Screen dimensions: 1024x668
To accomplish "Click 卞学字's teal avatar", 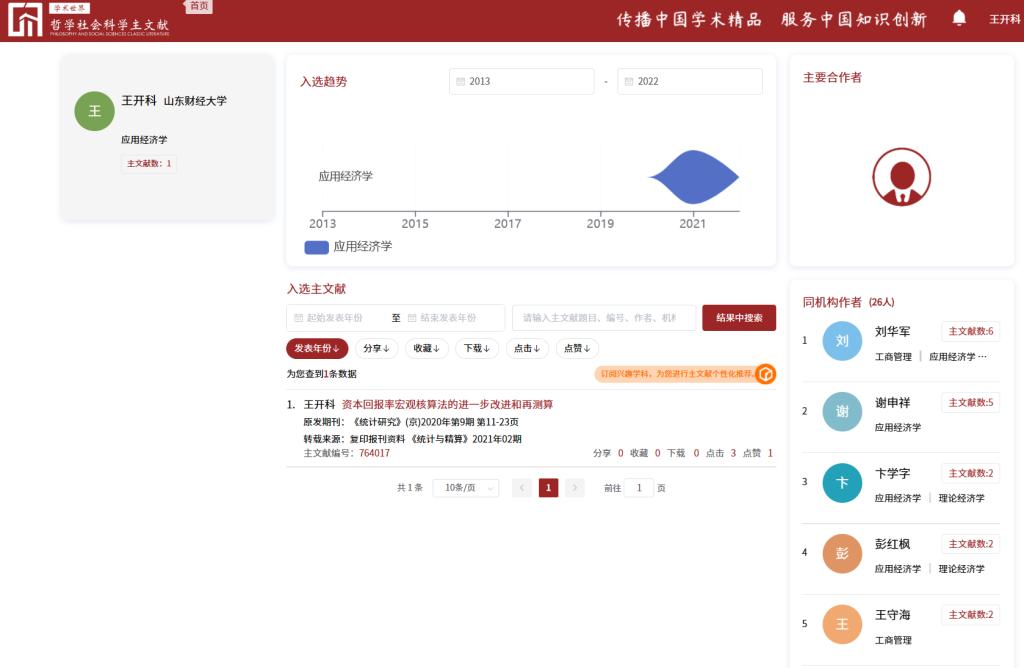I will [842, 482].
